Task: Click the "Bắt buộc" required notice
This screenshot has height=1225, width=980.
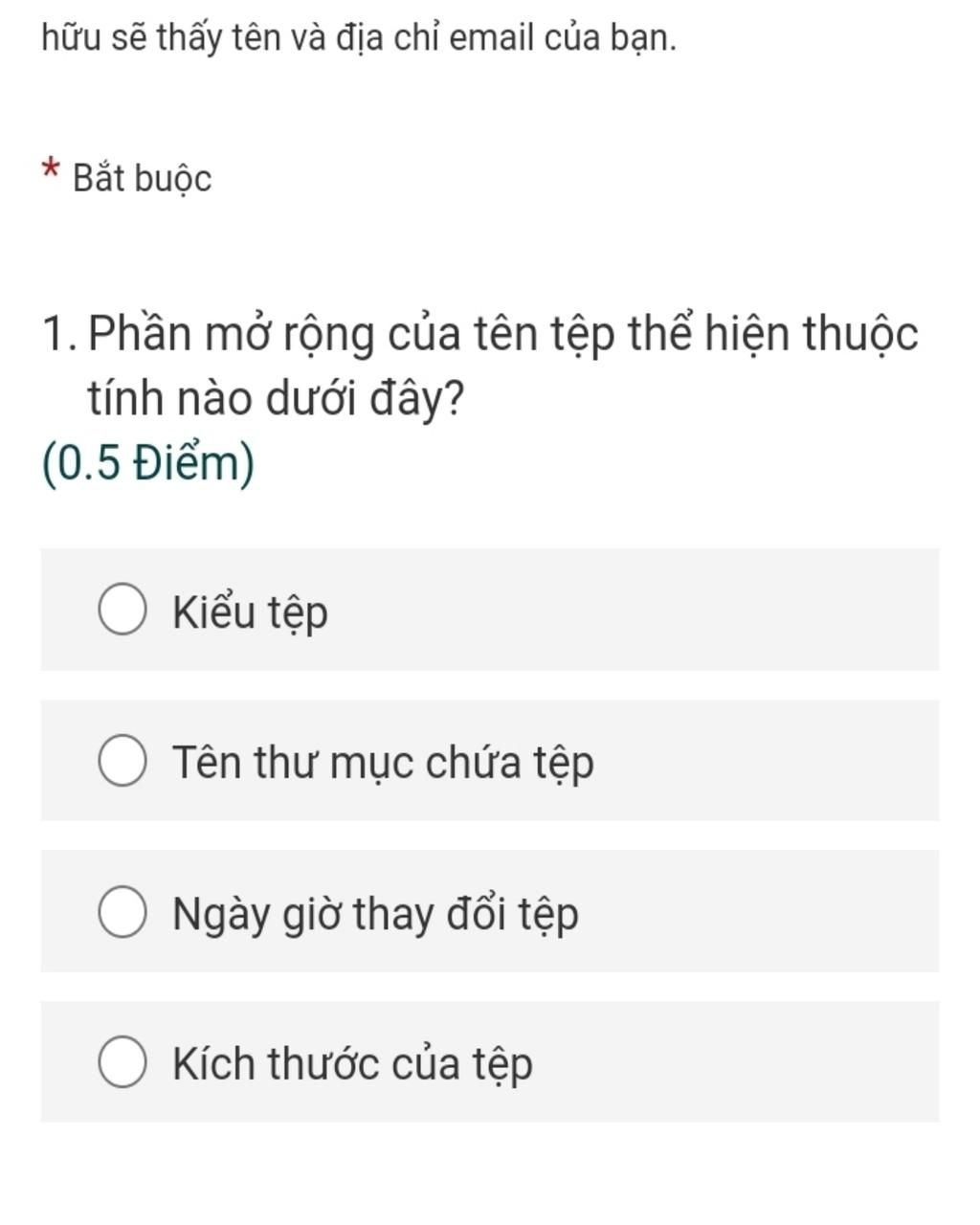Action: point(142,179)
